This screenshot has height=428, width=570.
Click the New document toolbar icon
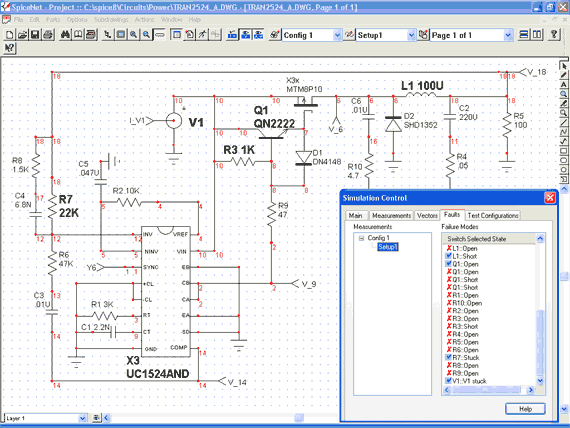[9, 35]
